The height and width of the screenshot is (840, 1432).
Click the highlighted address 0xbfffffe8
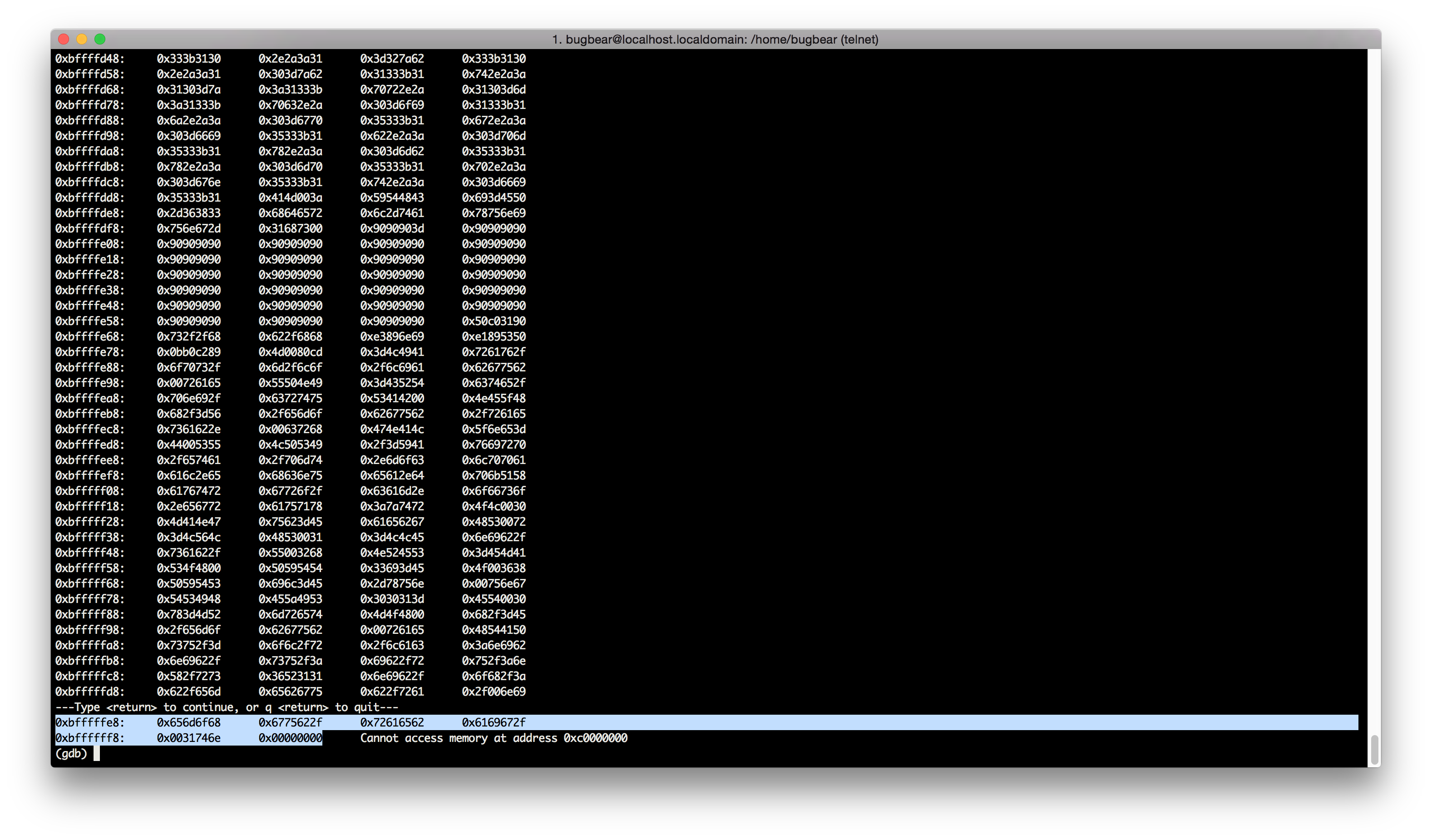tap(89, 723)
